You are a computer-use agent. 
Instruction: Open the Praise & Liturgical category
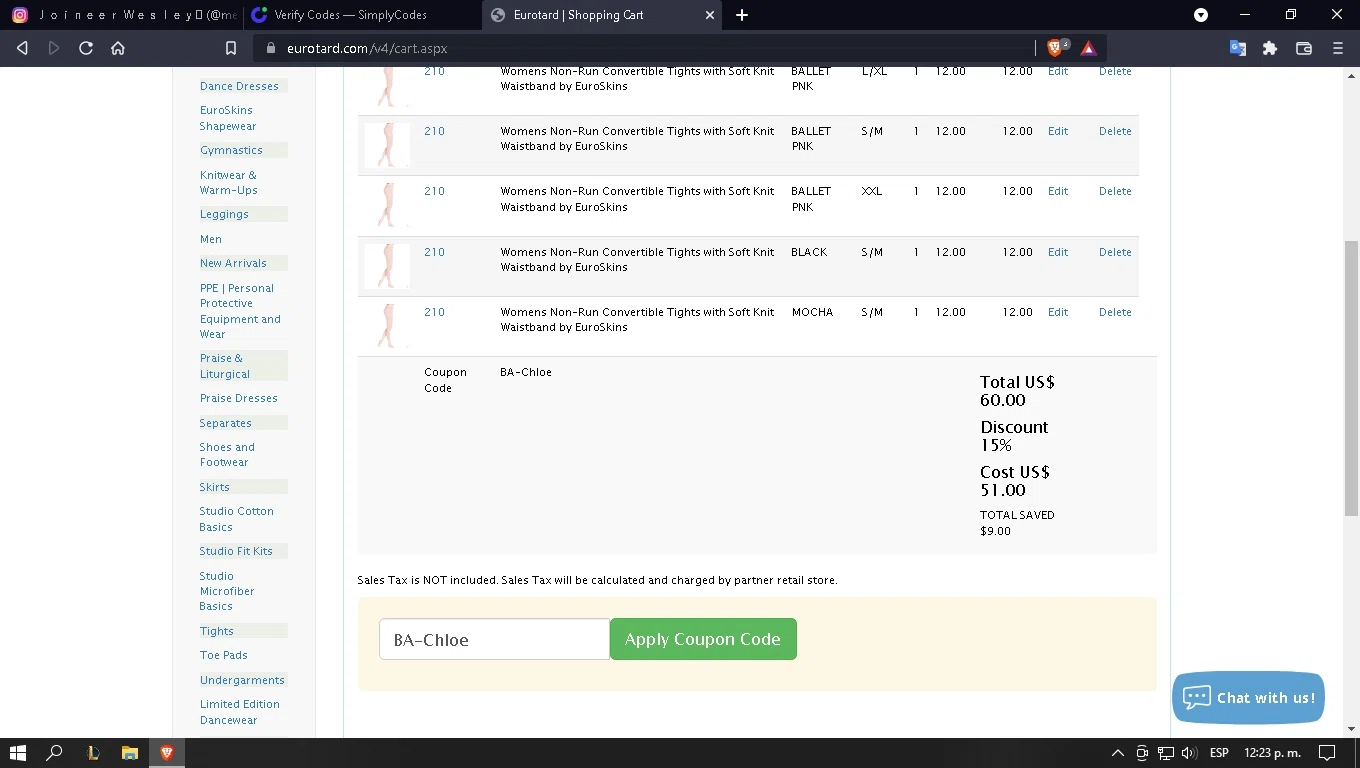(225, 366)
